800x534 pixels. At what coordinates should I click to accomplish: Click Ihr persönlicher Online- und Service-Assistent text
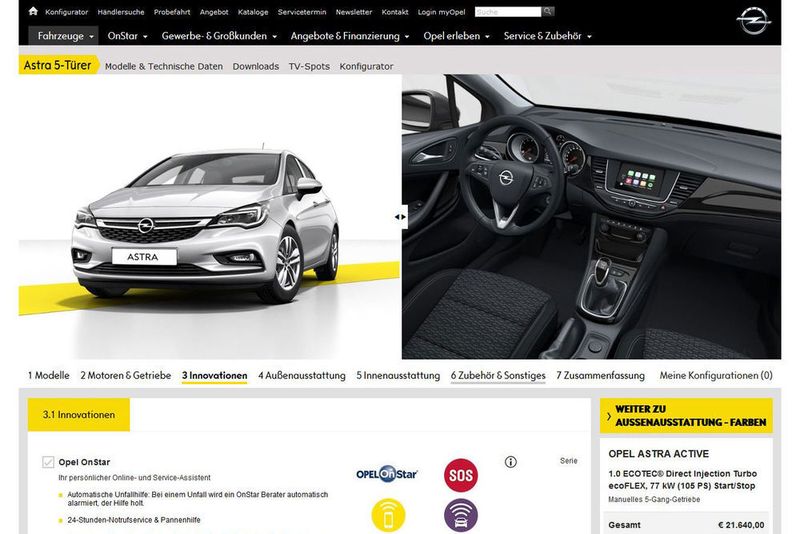(x=134, y=477)
